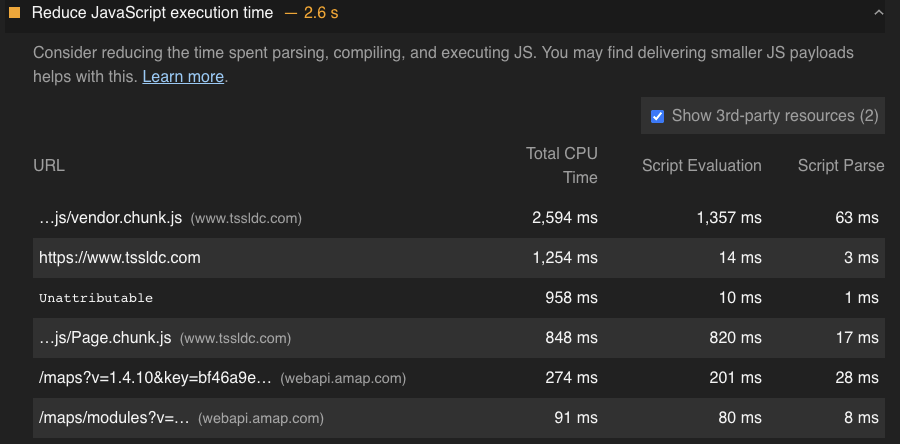This screenshot has height=444, width=900.
Task: Click the Script Evaluation column header
Action: 701,165
